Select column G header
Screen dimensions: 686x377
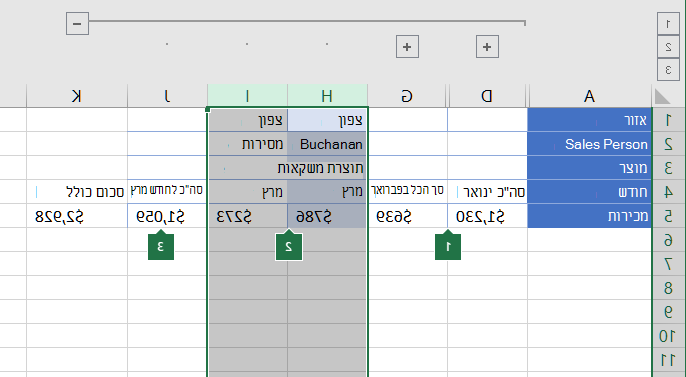407,96
